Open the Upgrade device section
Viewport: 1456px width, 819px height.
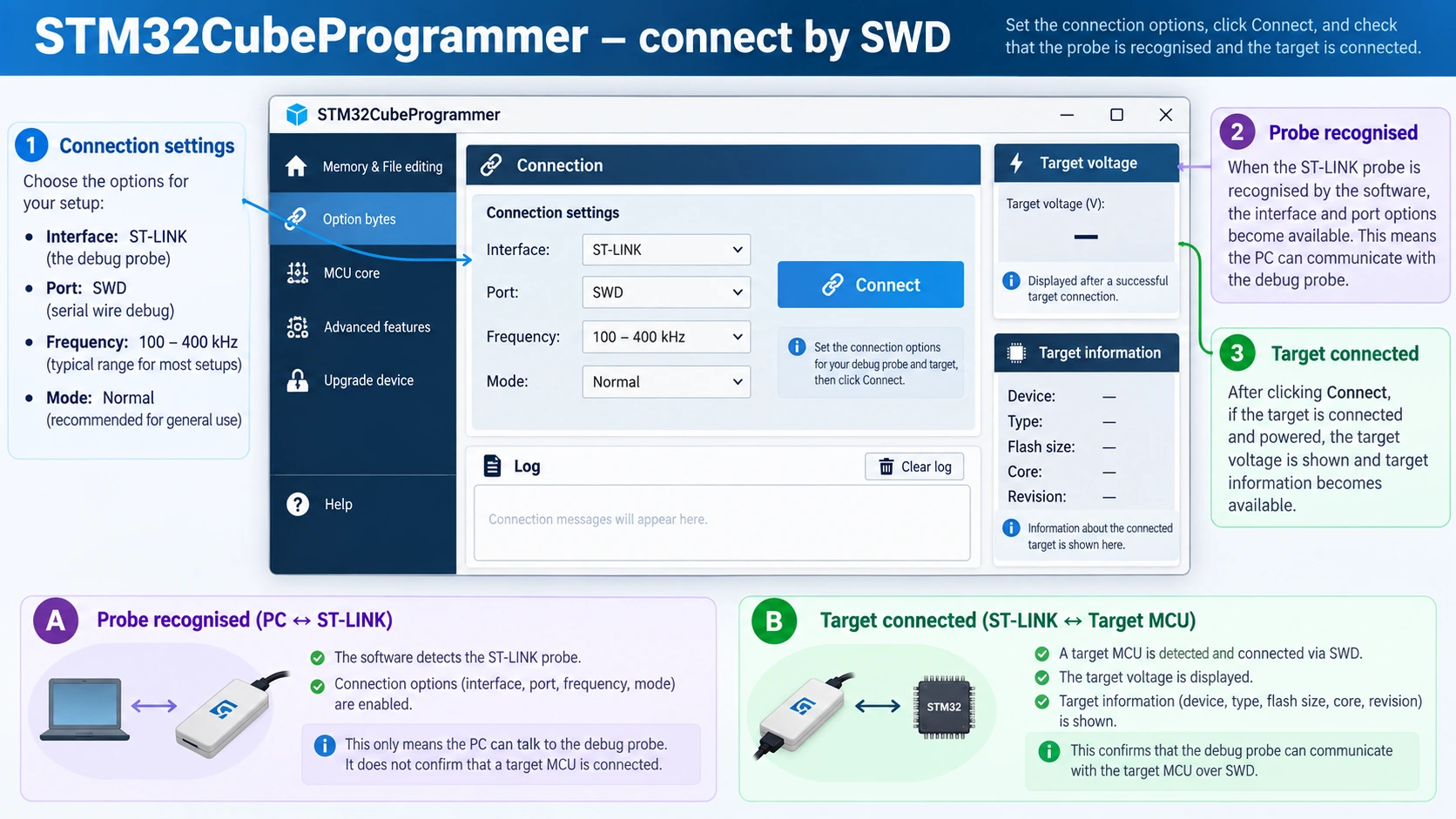(x=363, y=380)
